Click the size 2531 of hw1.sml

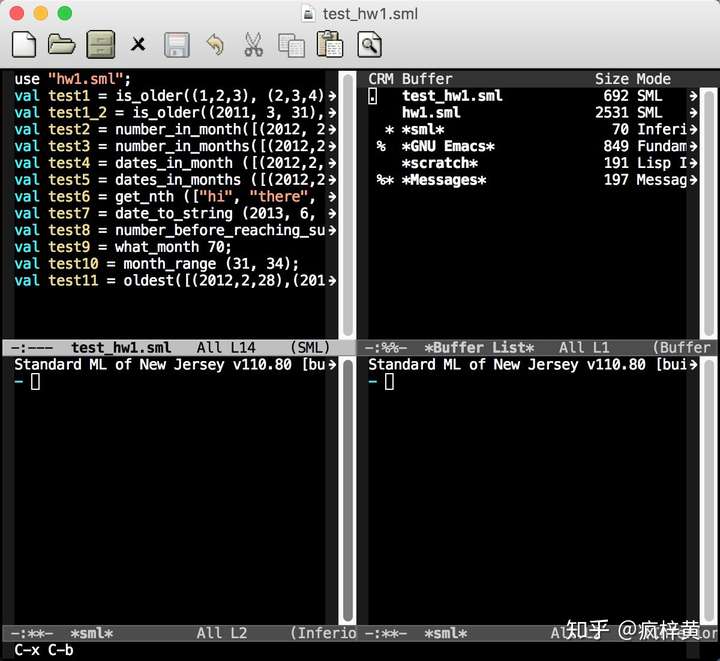[x=612, y=112]
